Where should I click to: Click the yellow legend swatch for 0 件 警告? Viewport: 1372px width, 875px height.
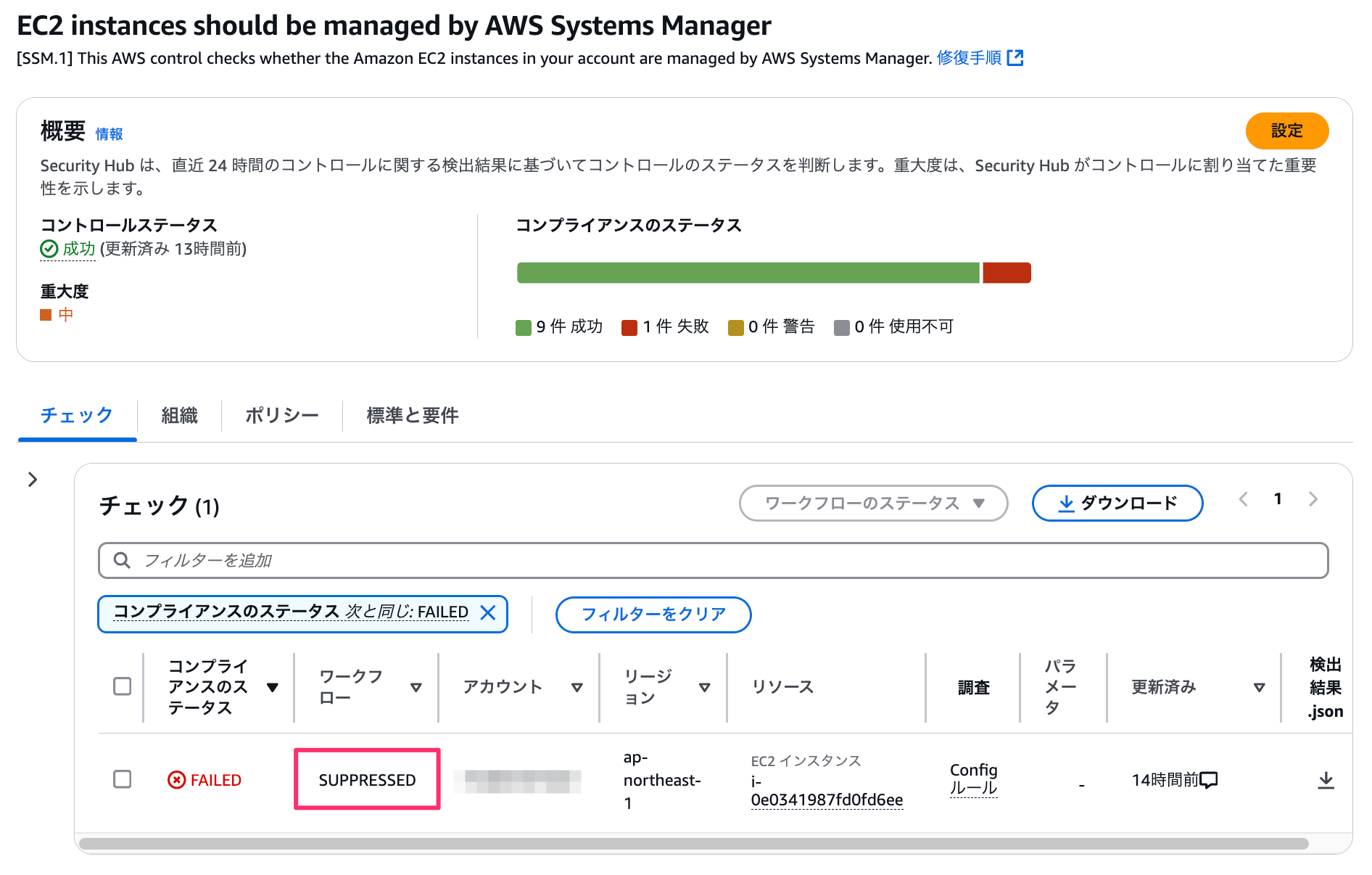click(735, 327)
